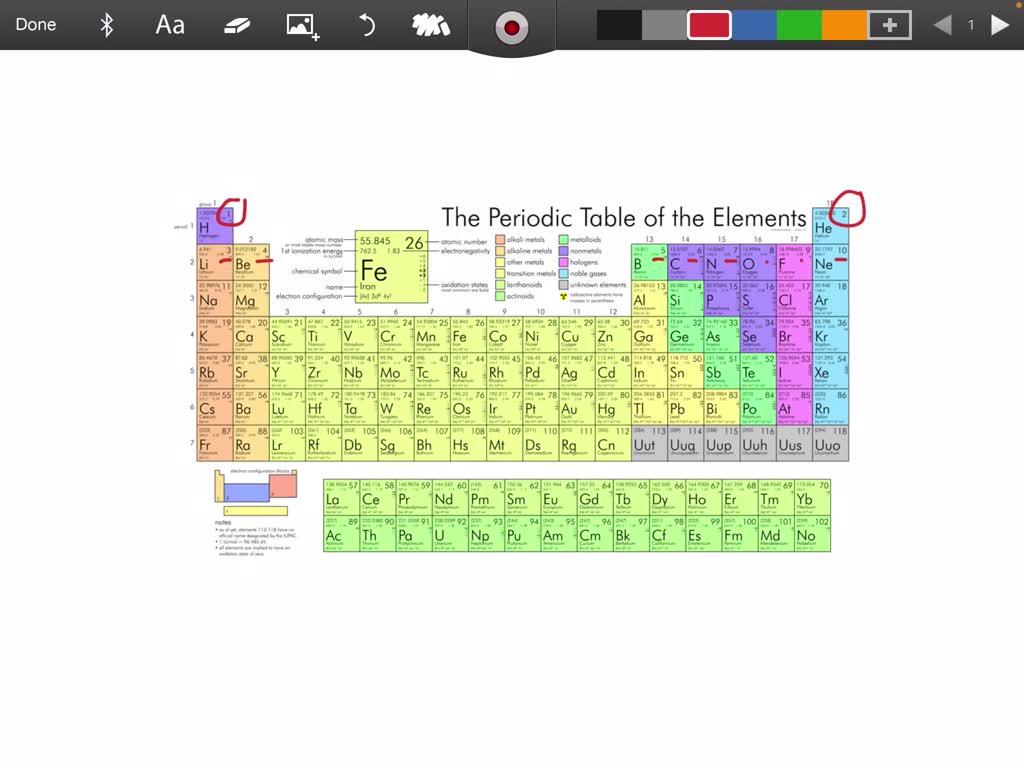
Task: Choose the orange color swatch
Action: coord(843,24)
